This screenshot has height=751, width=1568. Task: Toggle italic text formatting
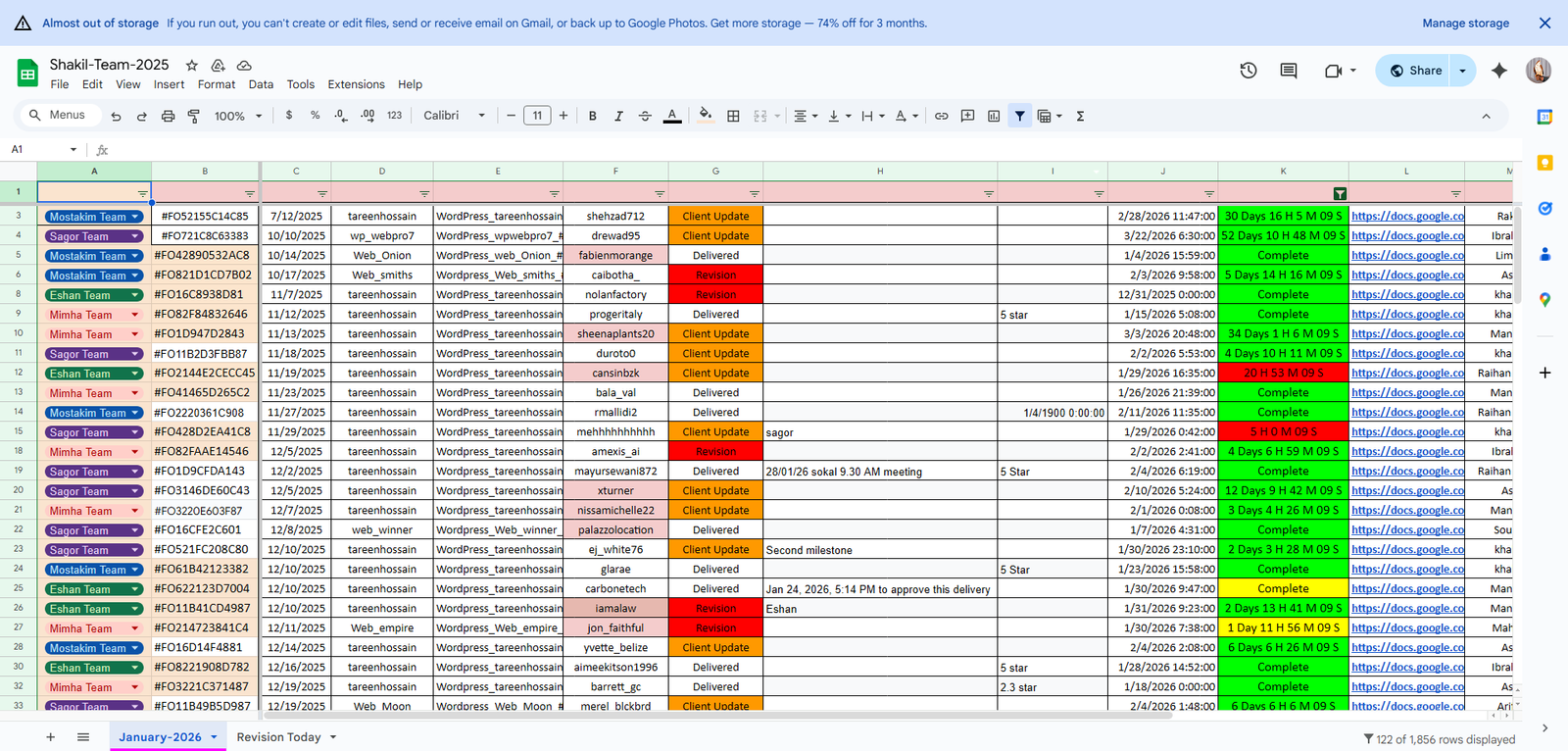(618, 116)
